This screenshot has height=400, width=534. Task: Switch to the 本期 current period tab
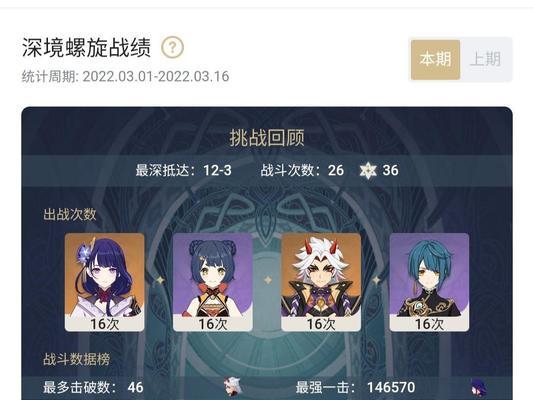436,60
